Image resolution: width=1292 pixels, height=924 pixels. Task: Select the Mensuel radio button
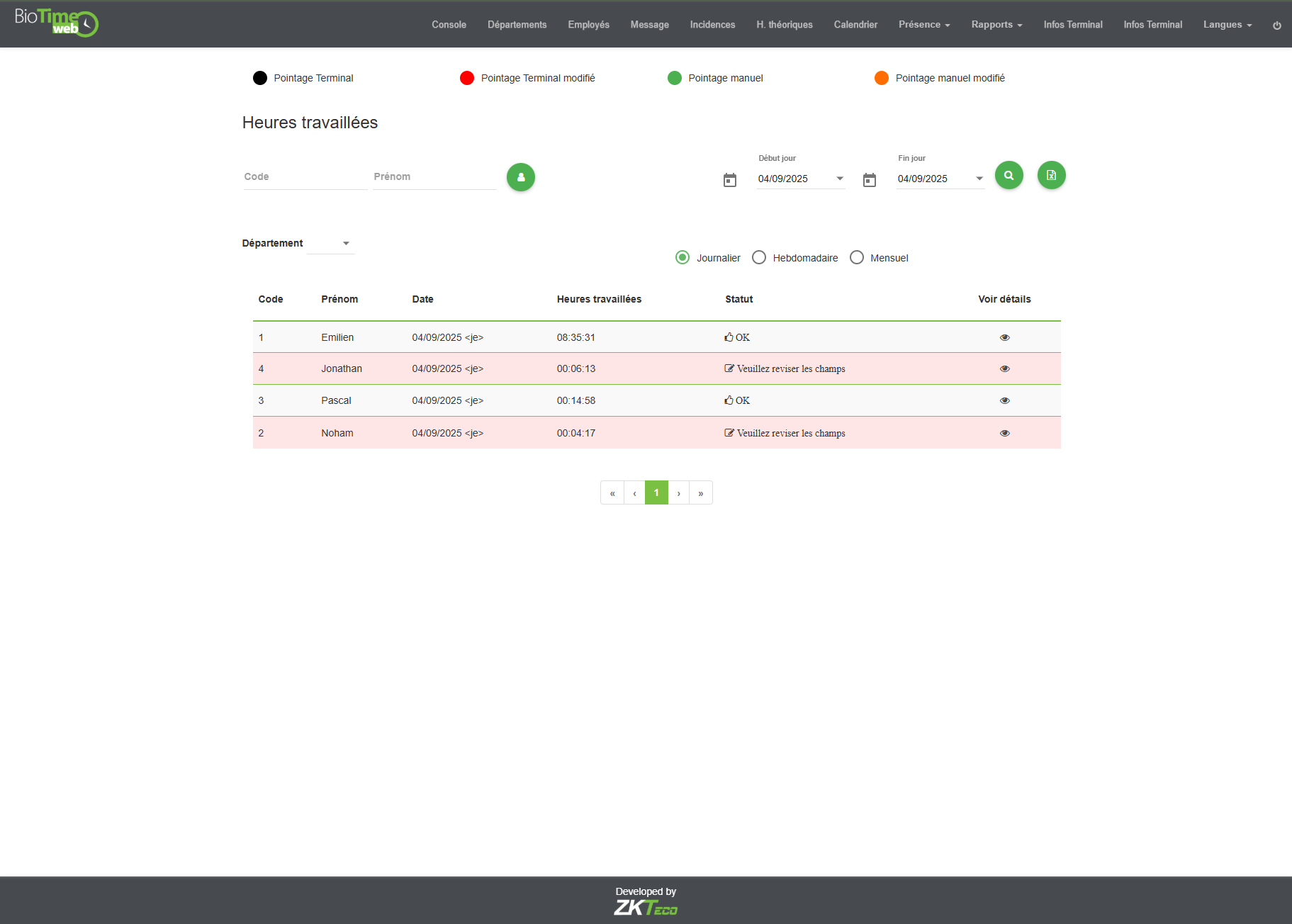[857, 257]
